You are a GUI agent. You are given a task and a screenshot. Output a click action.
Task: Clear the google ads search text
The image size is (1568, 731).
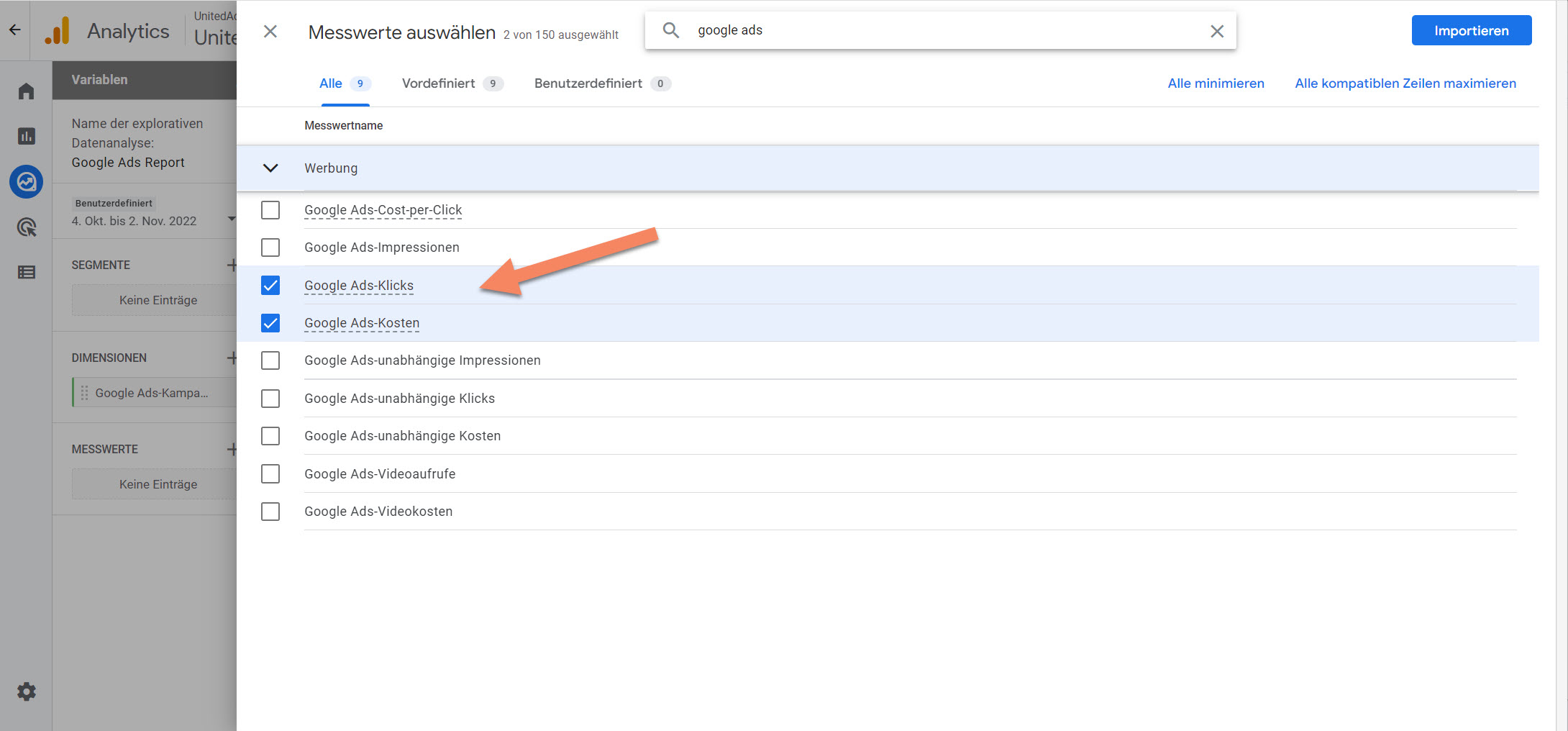[x=1217, y=31]
